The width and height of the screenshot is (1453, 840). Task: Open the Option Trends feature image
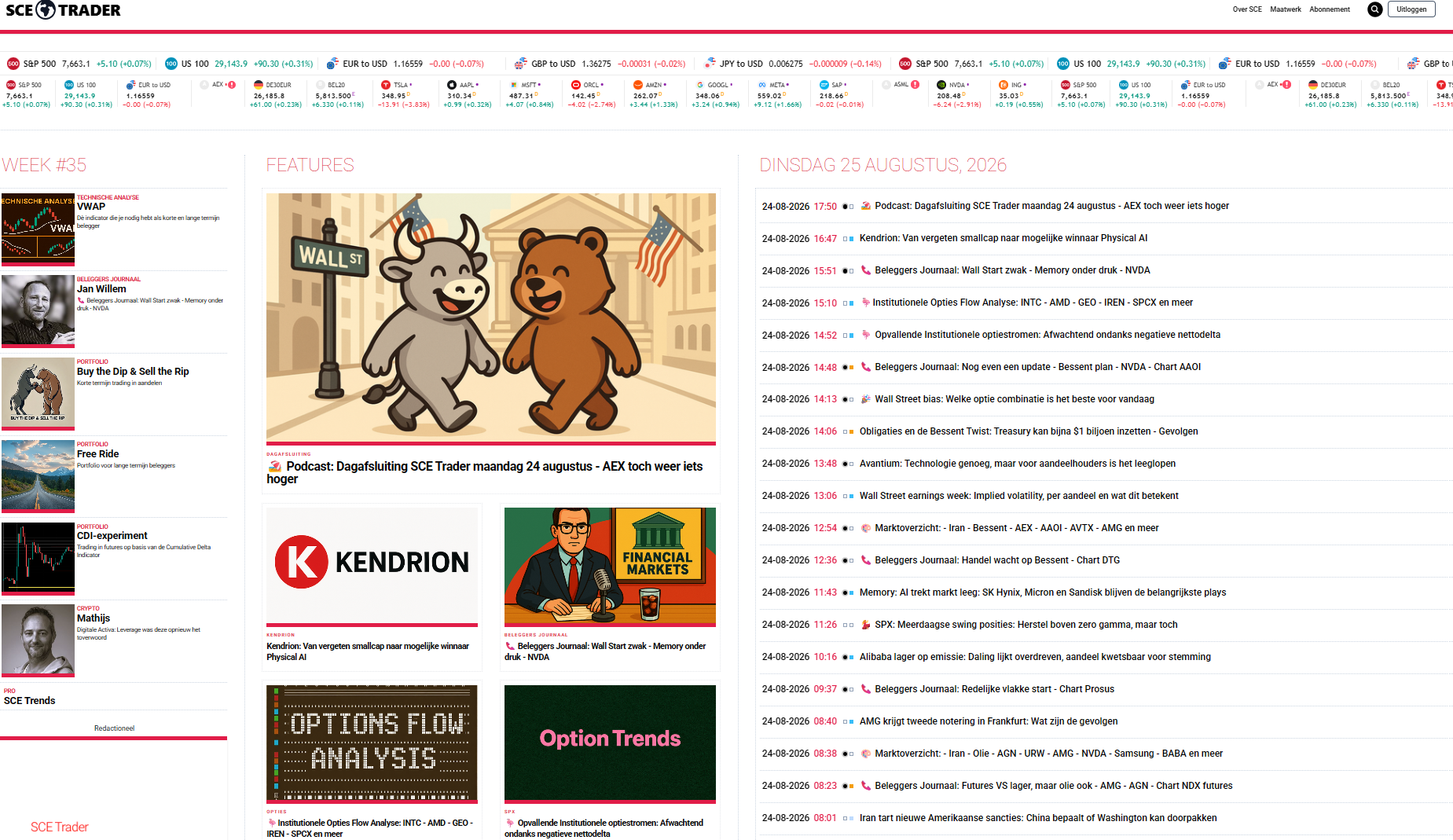[x=610, y=743]
